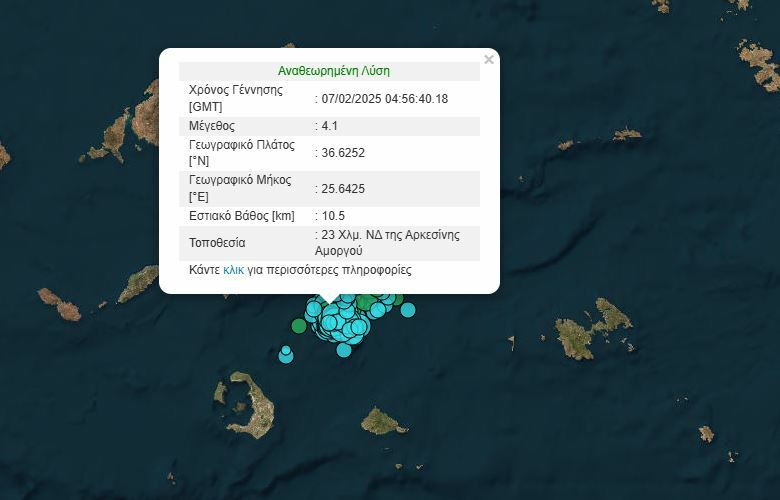Click the cyan marker below the main cluster

coord(344,349)
